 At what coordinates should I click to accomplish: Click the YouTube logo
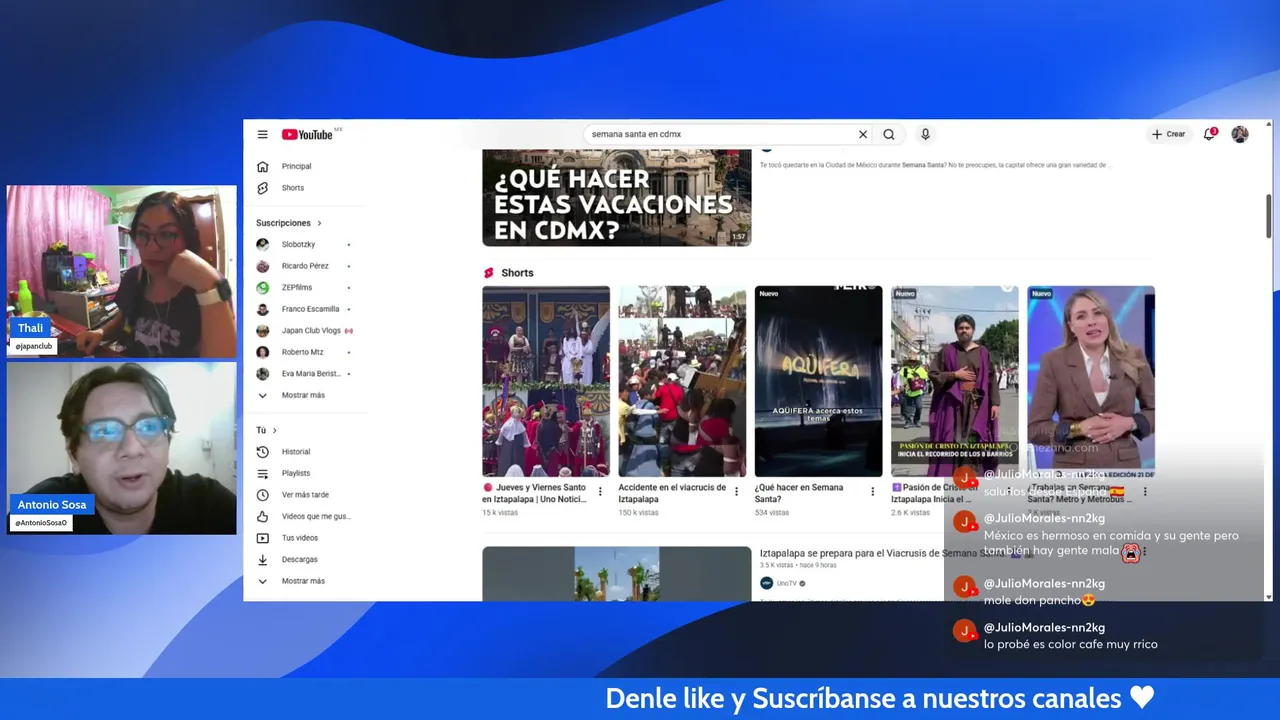[309, 134]
